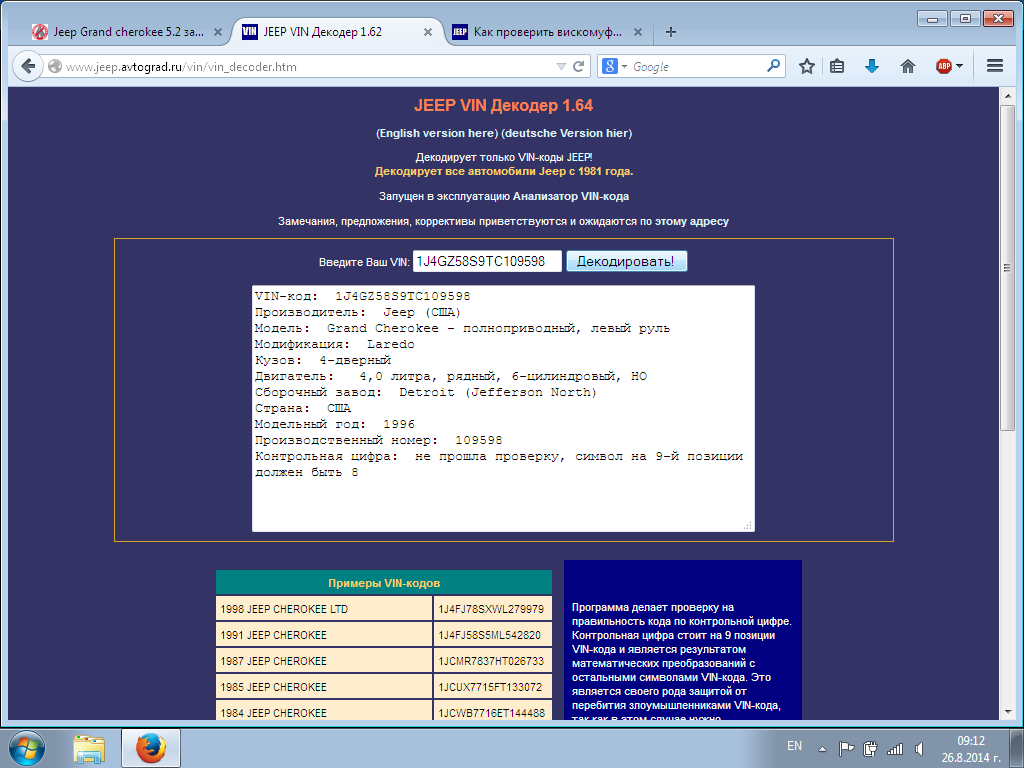
Task: Click the VIN input field
Action: click(x=487, y=261)
